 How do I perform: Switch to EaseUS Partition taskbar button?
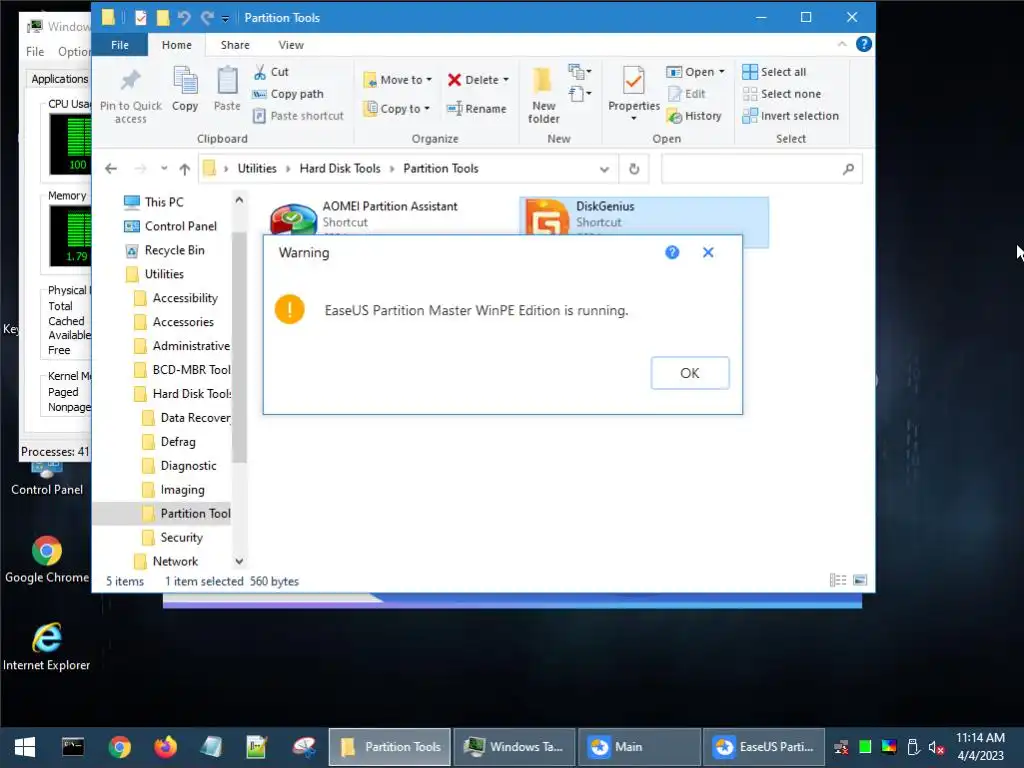pyautogui.click(x=763, y=747)
